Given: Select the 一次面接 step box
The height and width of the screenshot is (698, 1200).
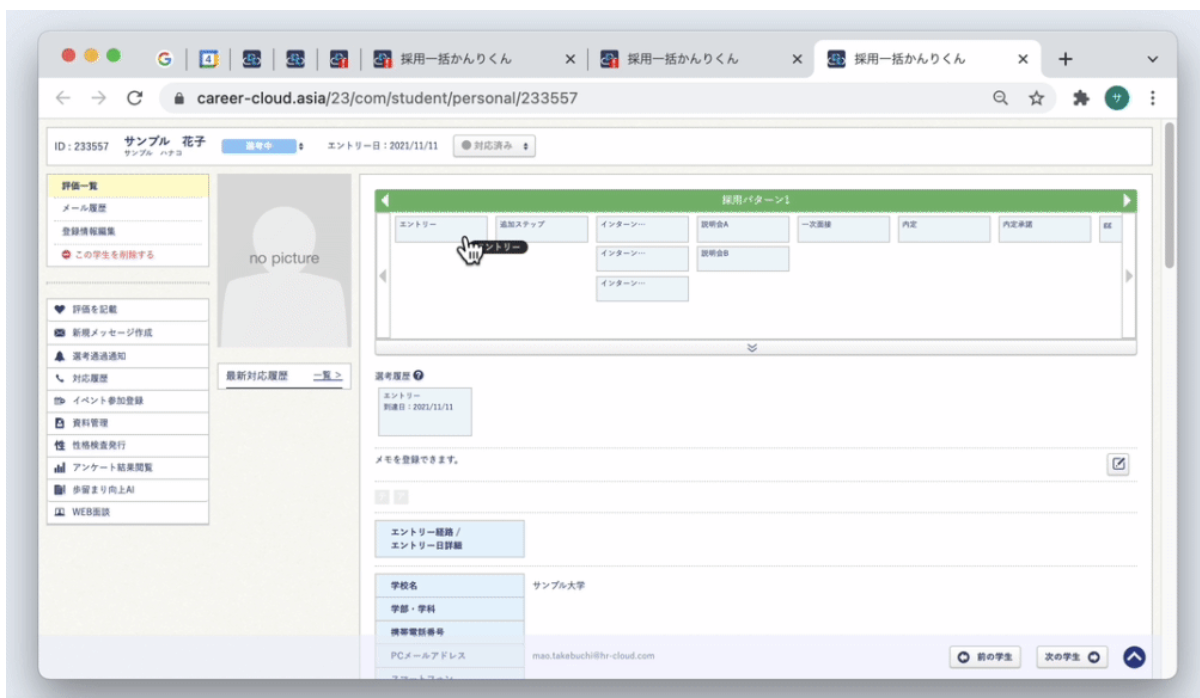Looking at the screenshot, I should click(x=843, y=229).
